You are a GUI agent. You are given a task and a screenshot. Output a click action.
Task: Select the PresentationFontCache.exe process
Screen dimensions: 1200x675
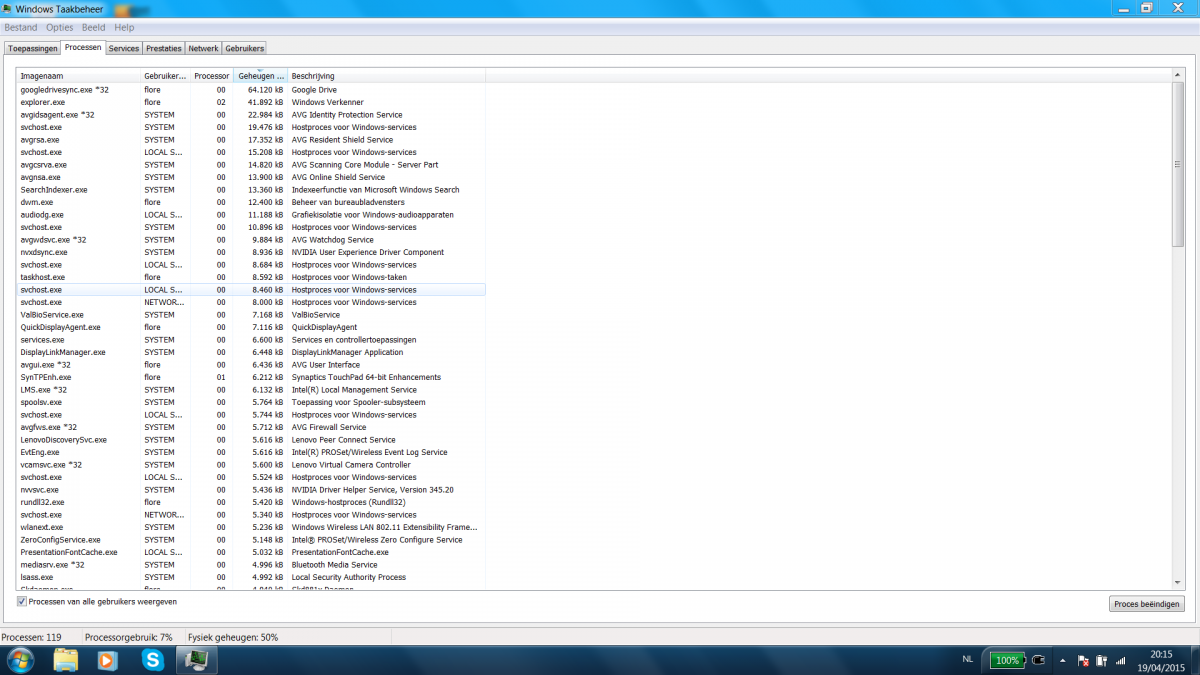(x=251, y=552)
